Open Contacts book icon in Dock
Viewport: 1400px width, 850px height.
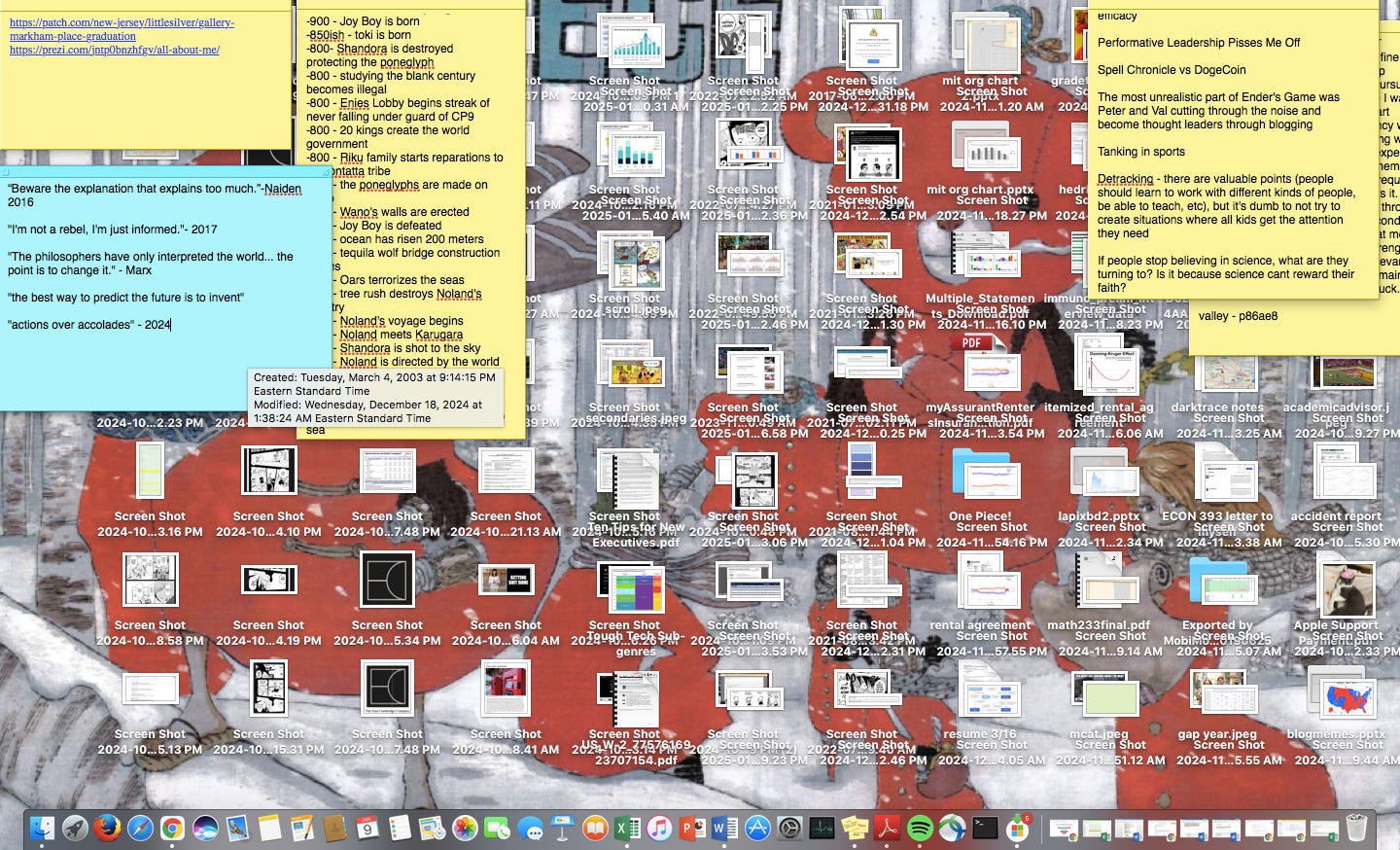pyautogui.click(x=334, y=829)
